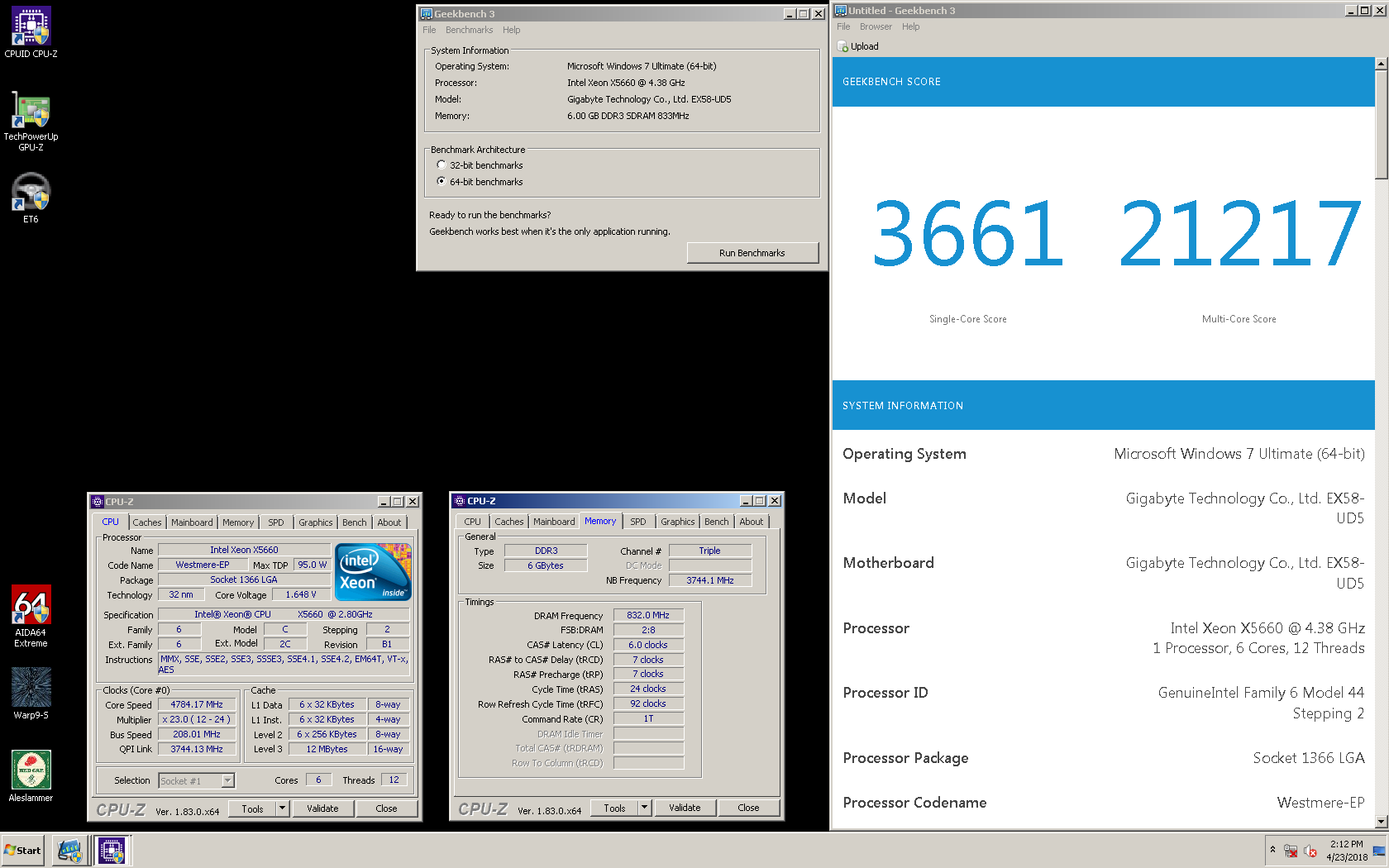This screenshot has height=868, width=1389.
Task: Switch to the SPD tab in the right CPU-Z window
Action: (638, 522)
